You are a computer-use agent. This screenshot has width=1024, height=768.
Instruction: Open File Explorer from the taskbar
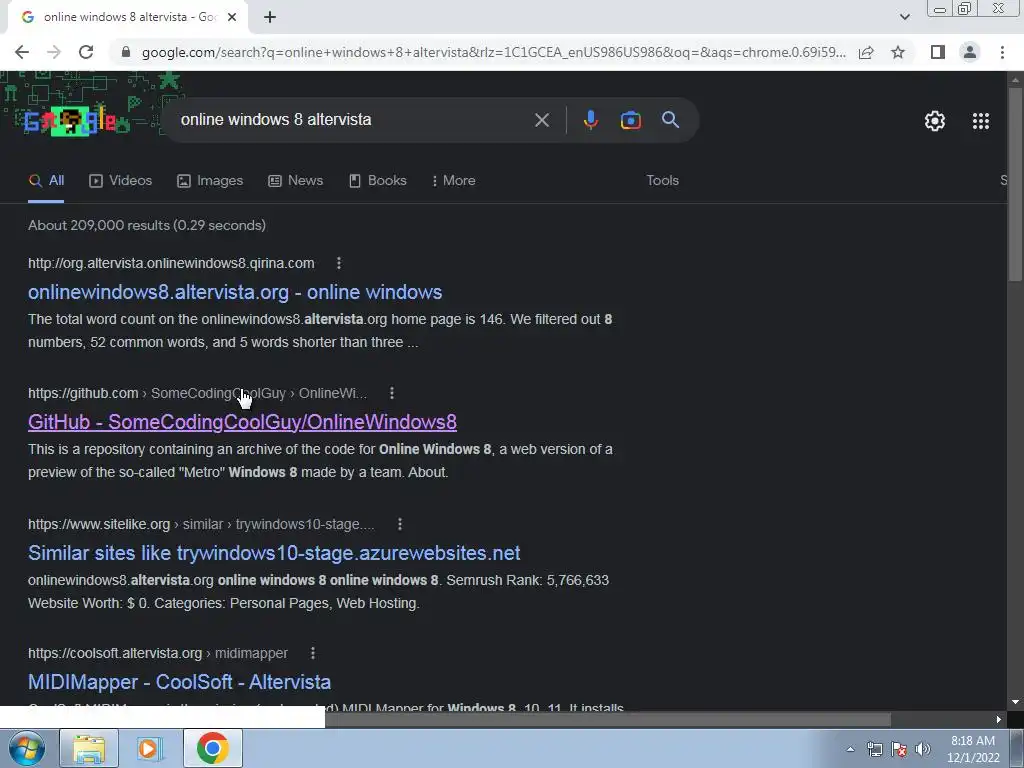tap(89, 748)
